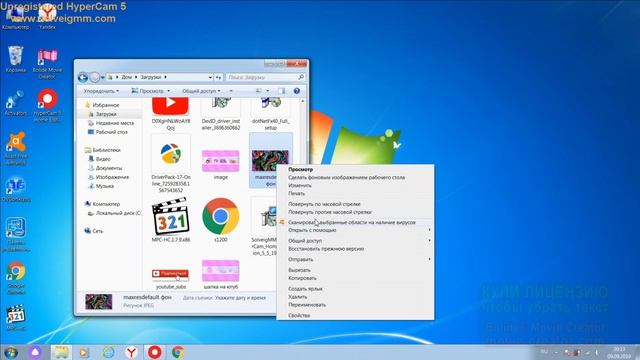Image resolution: width=640 pixels, height=360 pixels.
Task: Choose 'Повернуть по часовой стрелке'
Action: coord(324,204)
